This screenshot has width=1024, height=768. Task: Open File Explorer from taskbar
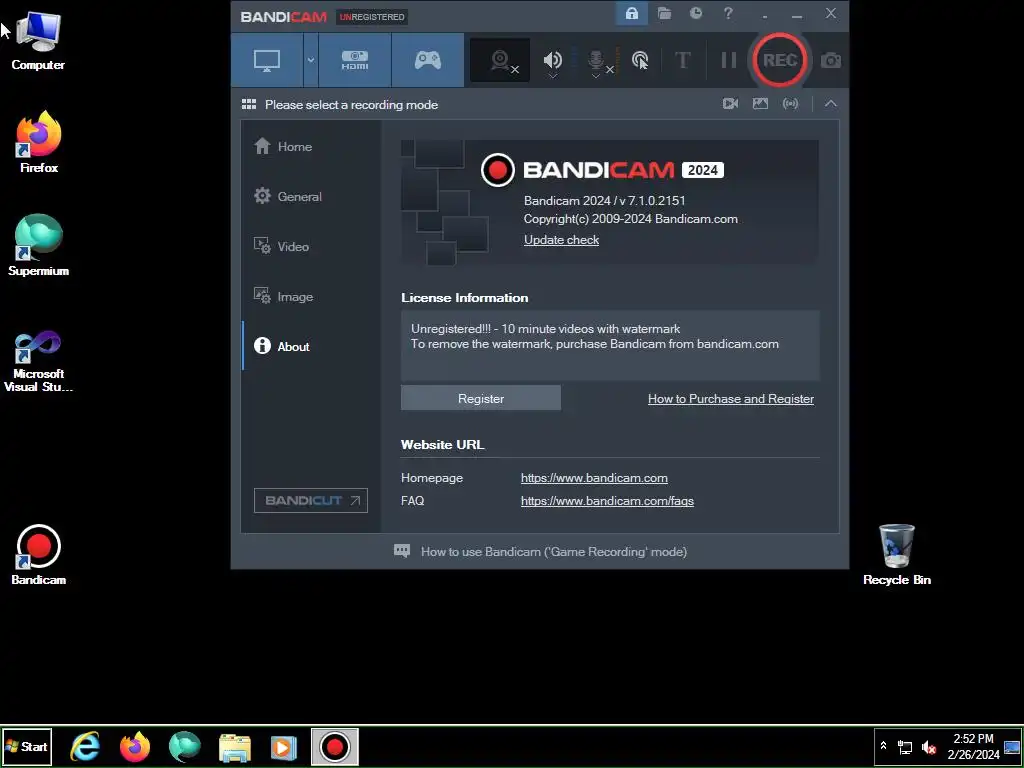[x=234, y=746]
